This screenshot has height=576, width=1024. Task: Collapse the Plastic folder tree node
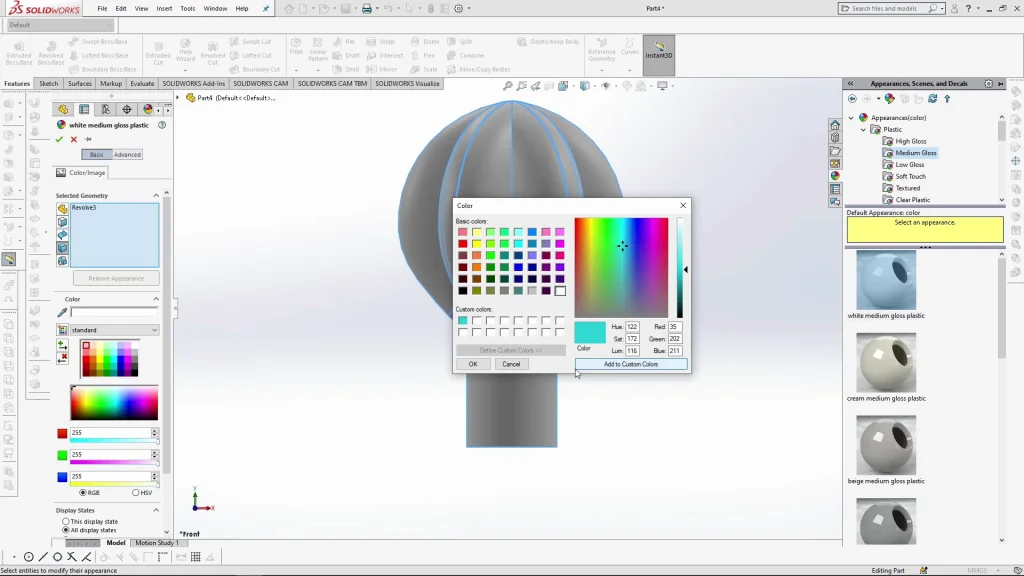coord(863,129)
